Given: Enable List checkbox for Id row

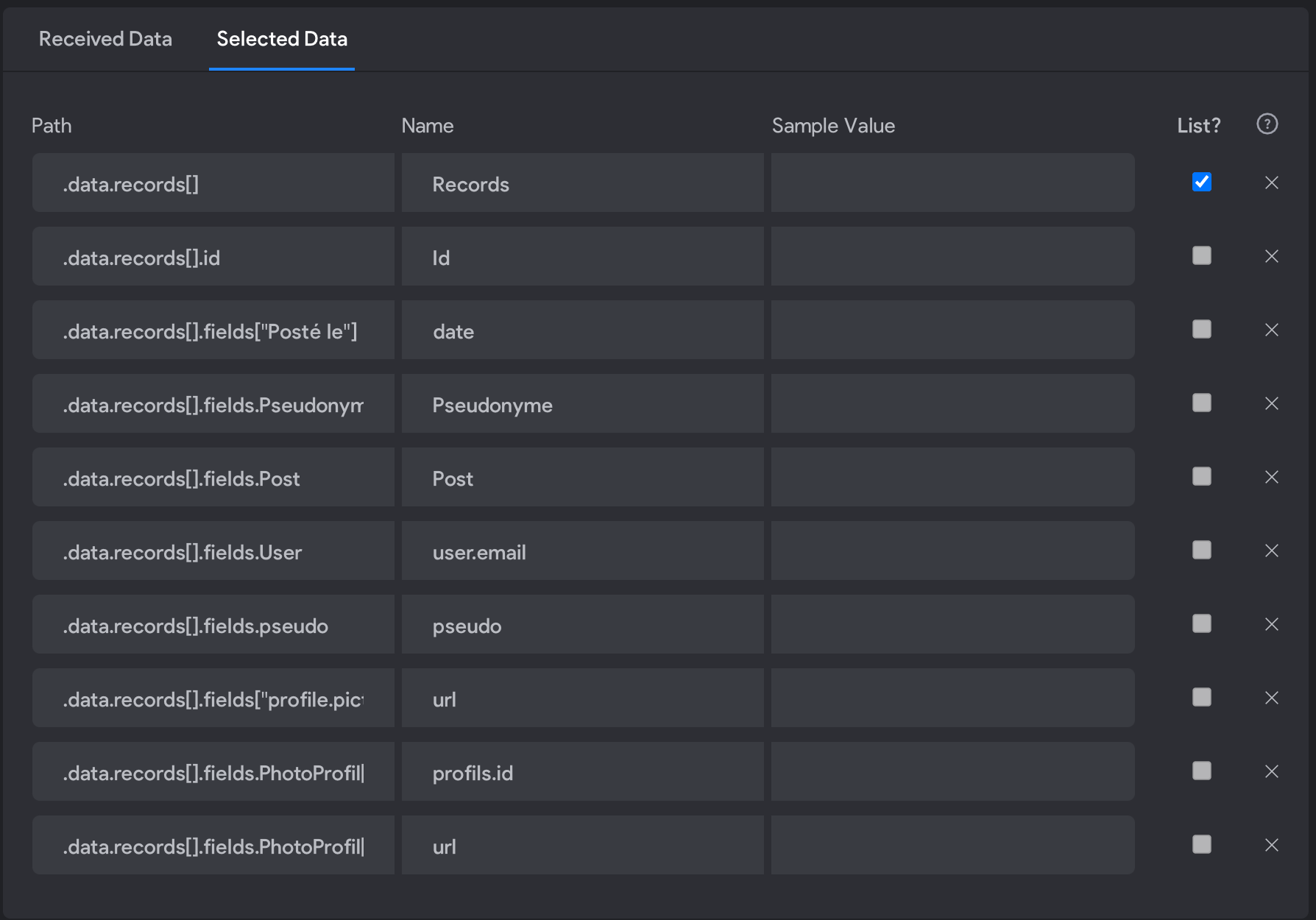Looking at the screenshot, I should pyautogui.click(x=1201, y=255).
